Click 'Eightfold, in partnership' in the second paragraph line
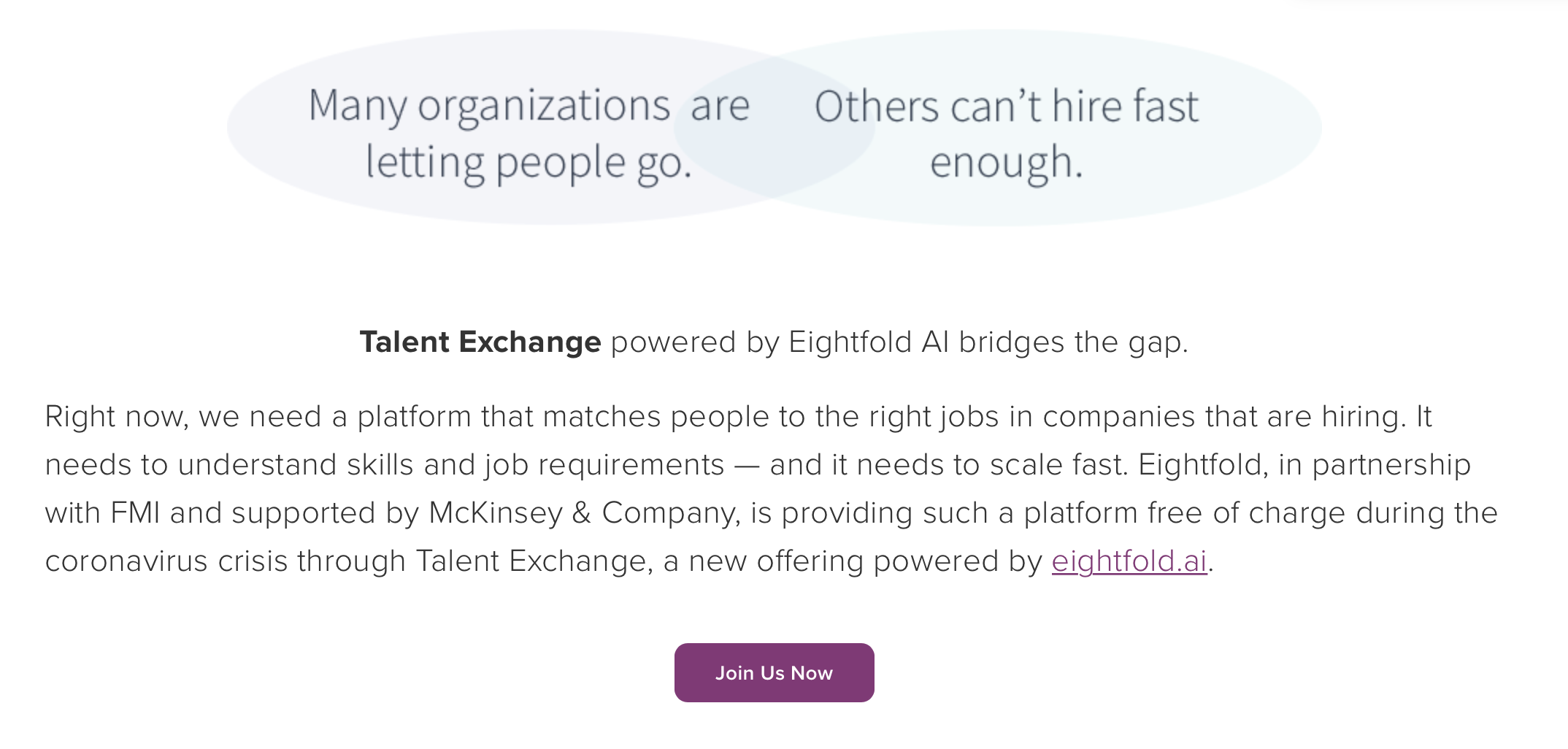Image resolution: width=1568 pixels, height=749 pixels. click(1304, 465)
